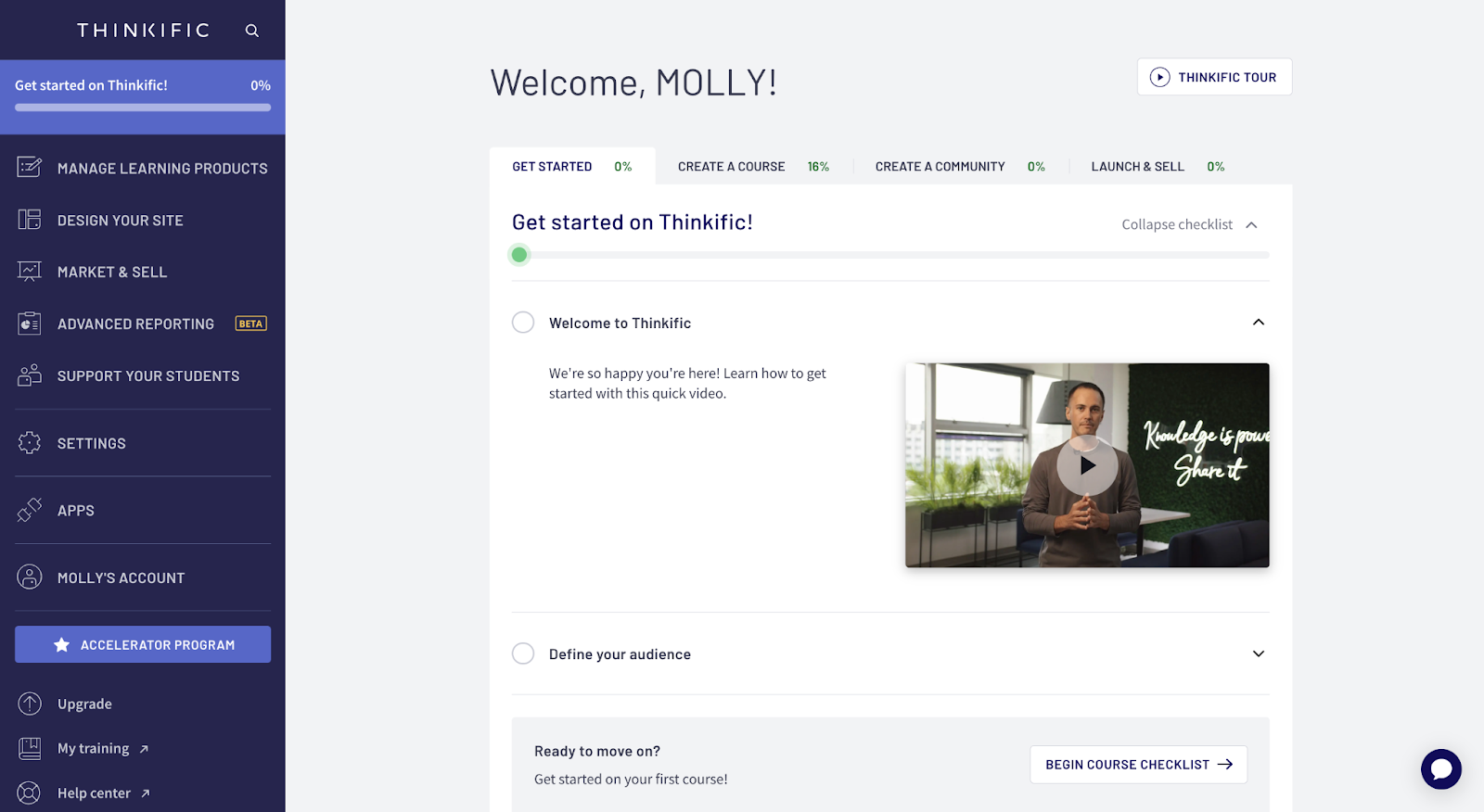Click the external link arrow beside Help center
Image resolution: width=1484 pixels, height=812 pixels.
(x=146, y=793)
